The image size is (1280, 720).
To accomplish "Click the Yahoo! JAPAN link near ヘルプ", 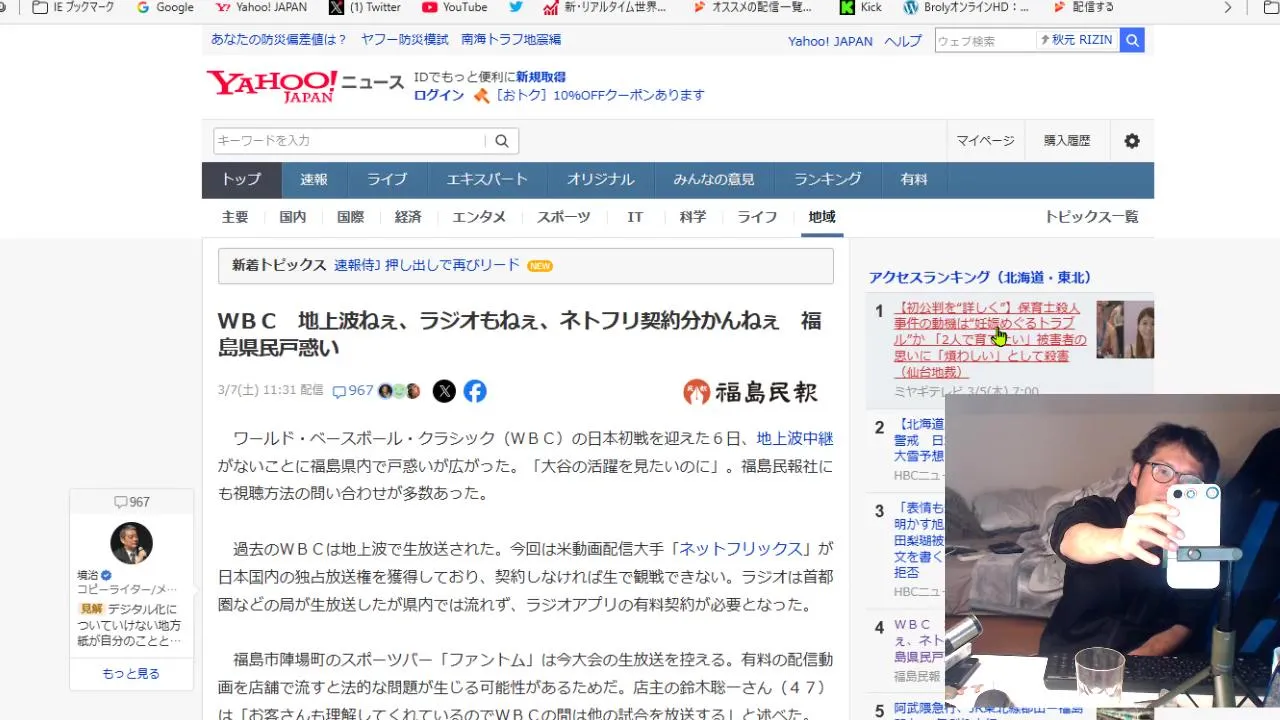I will 830,41.
